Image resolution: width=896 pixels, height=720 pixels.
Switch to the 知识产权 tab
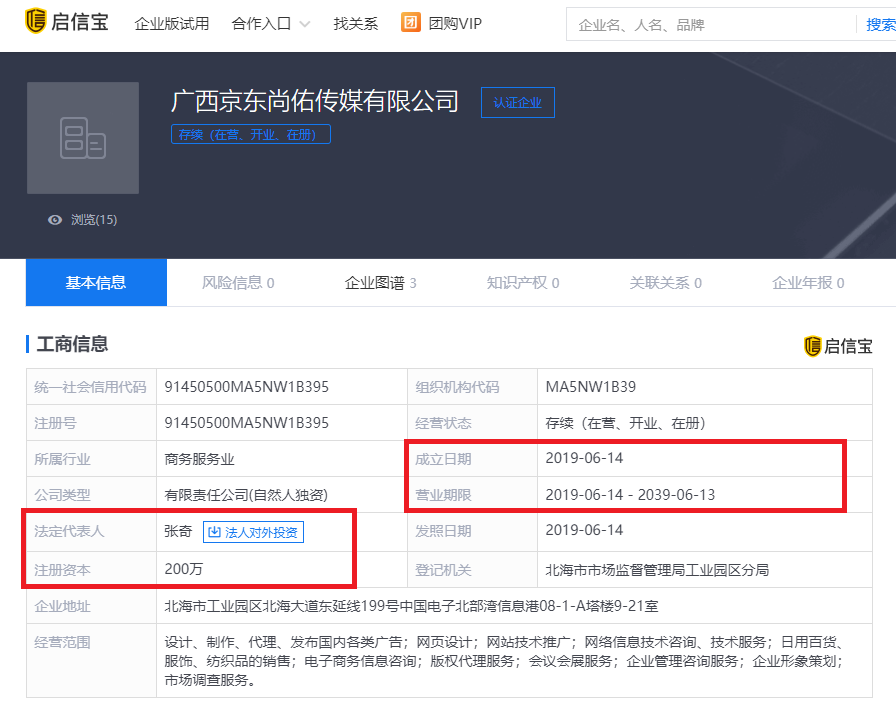coord(523,283)
